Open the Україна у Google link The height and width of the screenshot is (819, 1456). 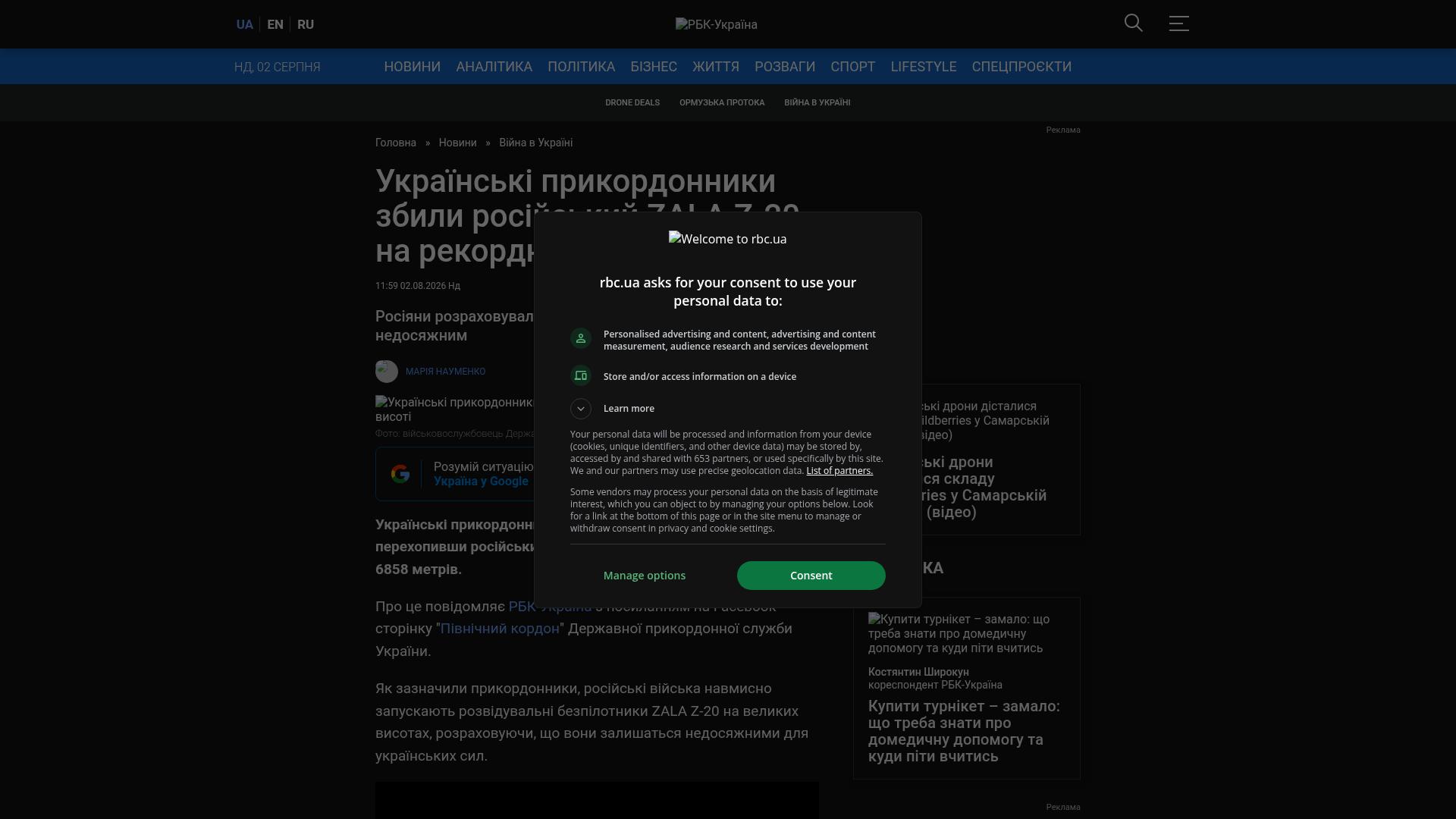tap(481, 482)
